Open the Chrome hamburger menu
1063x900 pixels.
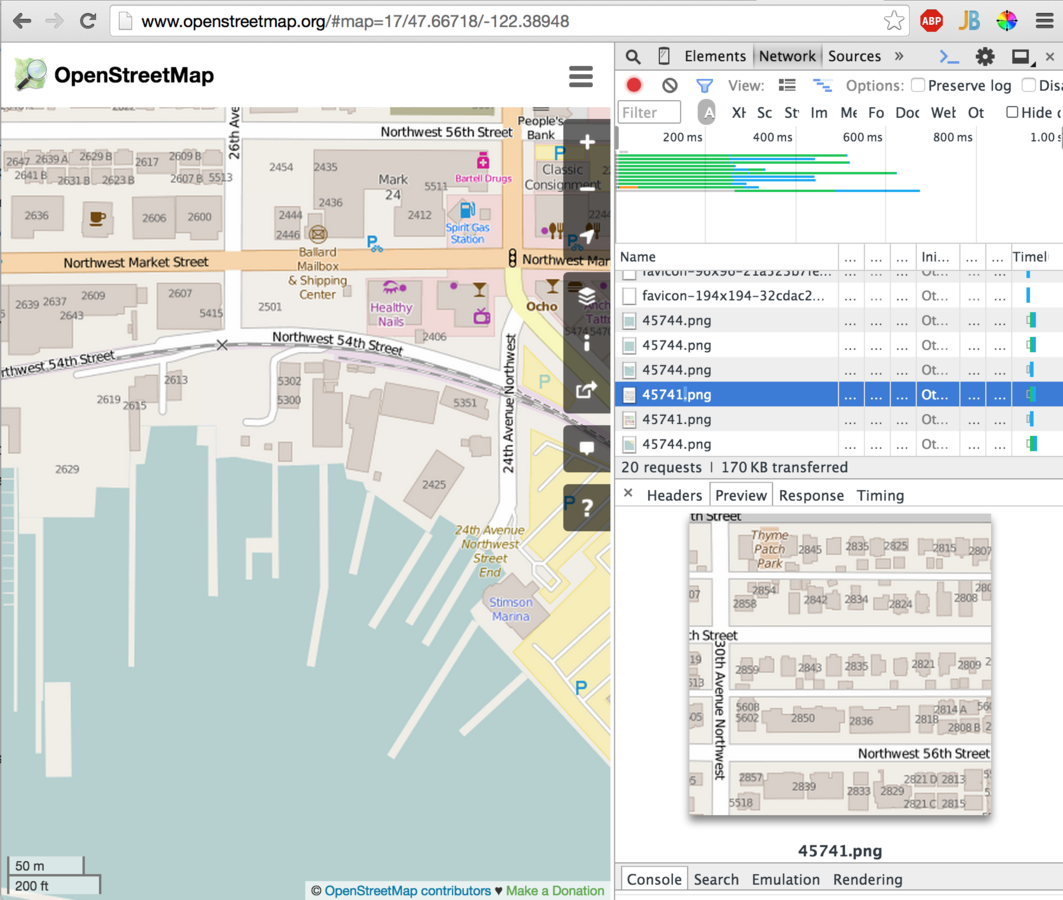point(1045,21)
